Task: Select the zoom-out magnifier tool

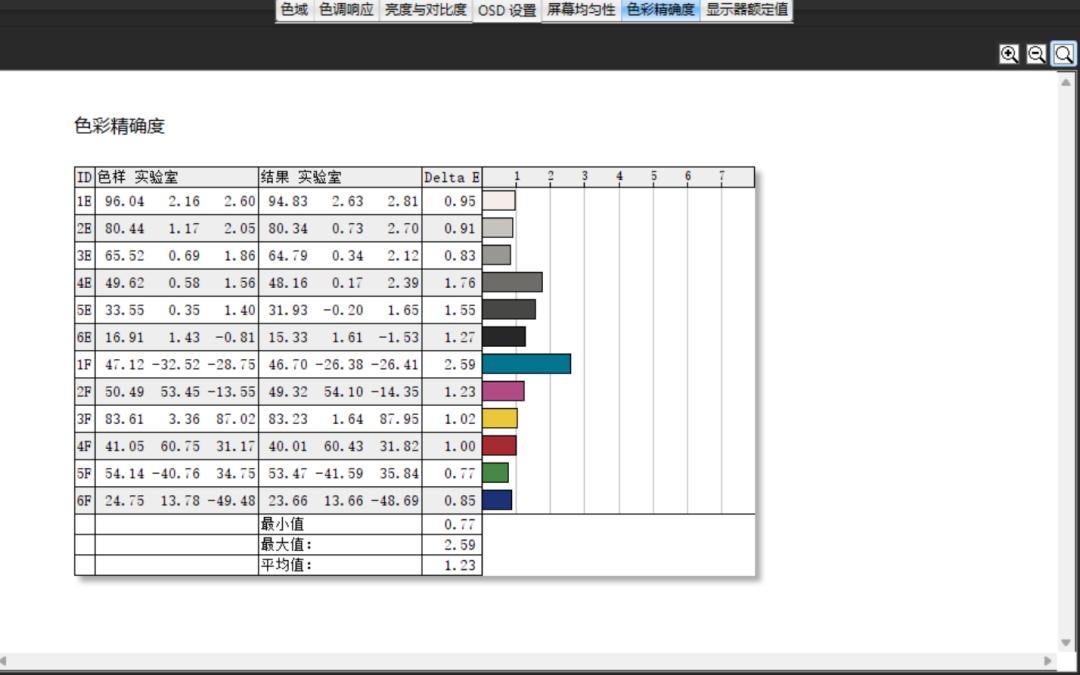Action: pyautogui.click(x=1035, y=54)
